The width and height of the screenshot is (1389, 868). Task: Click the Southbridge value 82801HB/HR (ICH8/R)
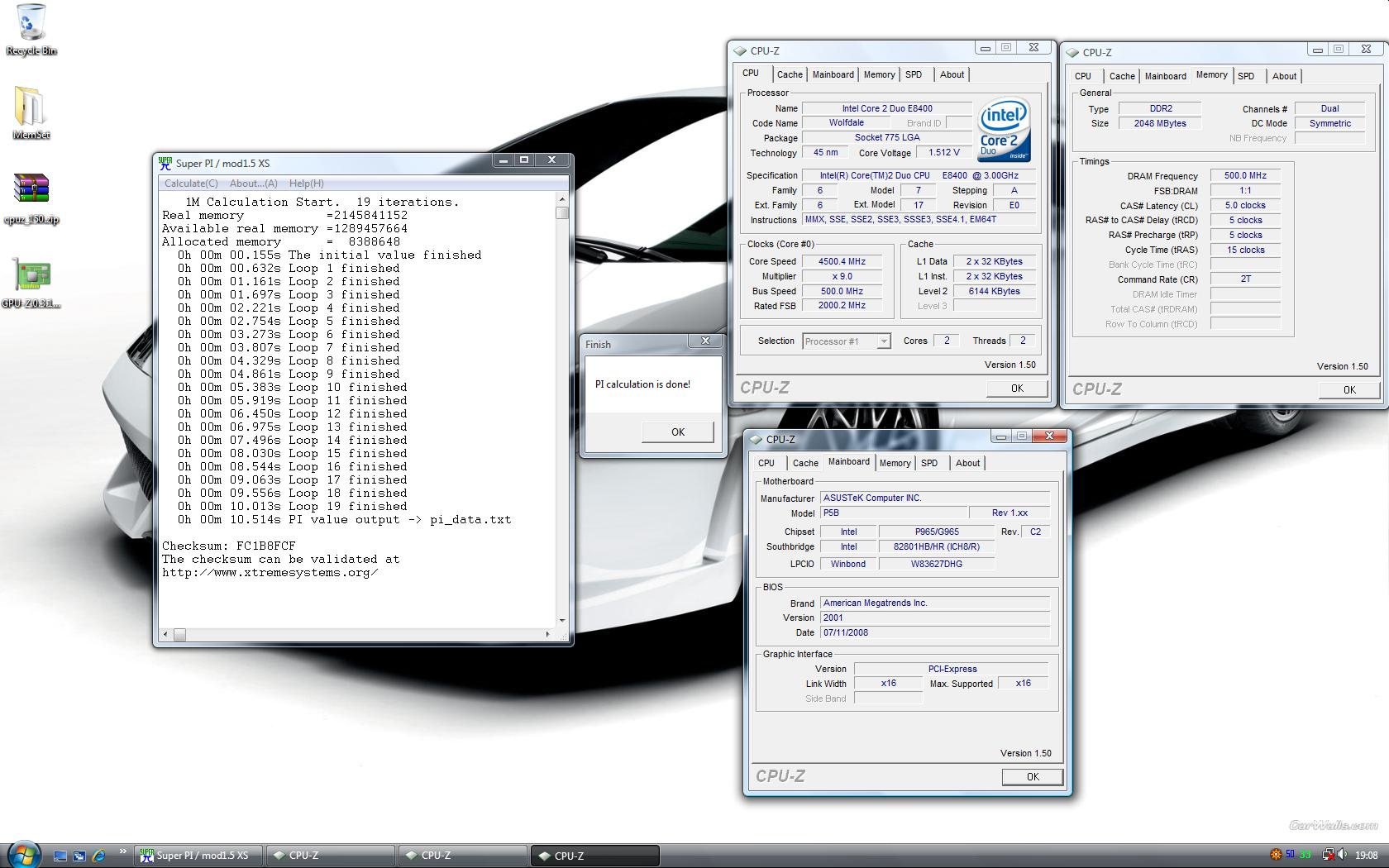click(x=936, y=546)
